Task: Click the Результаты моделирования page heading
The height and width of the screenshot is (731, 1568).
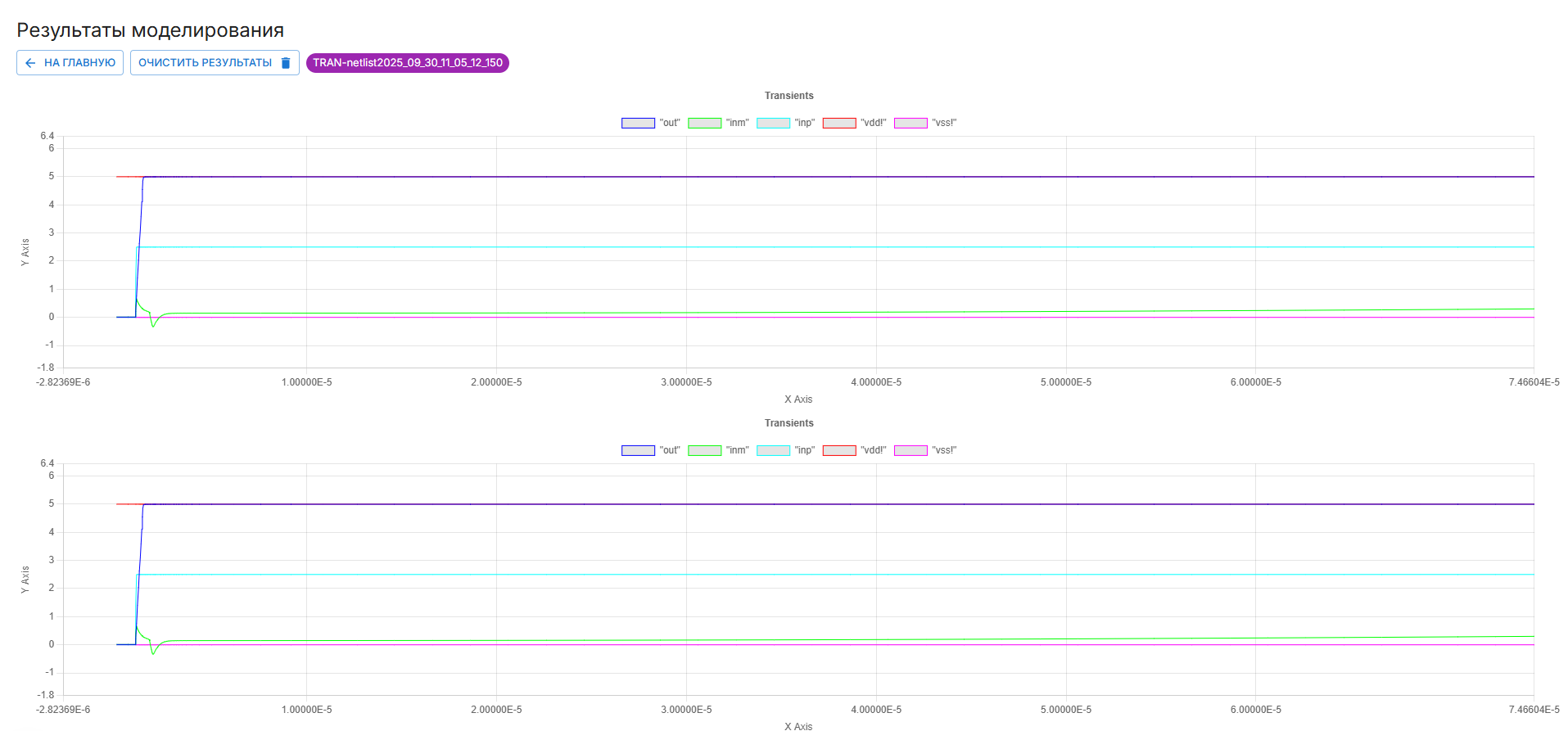Action: (x=150, y=30)
